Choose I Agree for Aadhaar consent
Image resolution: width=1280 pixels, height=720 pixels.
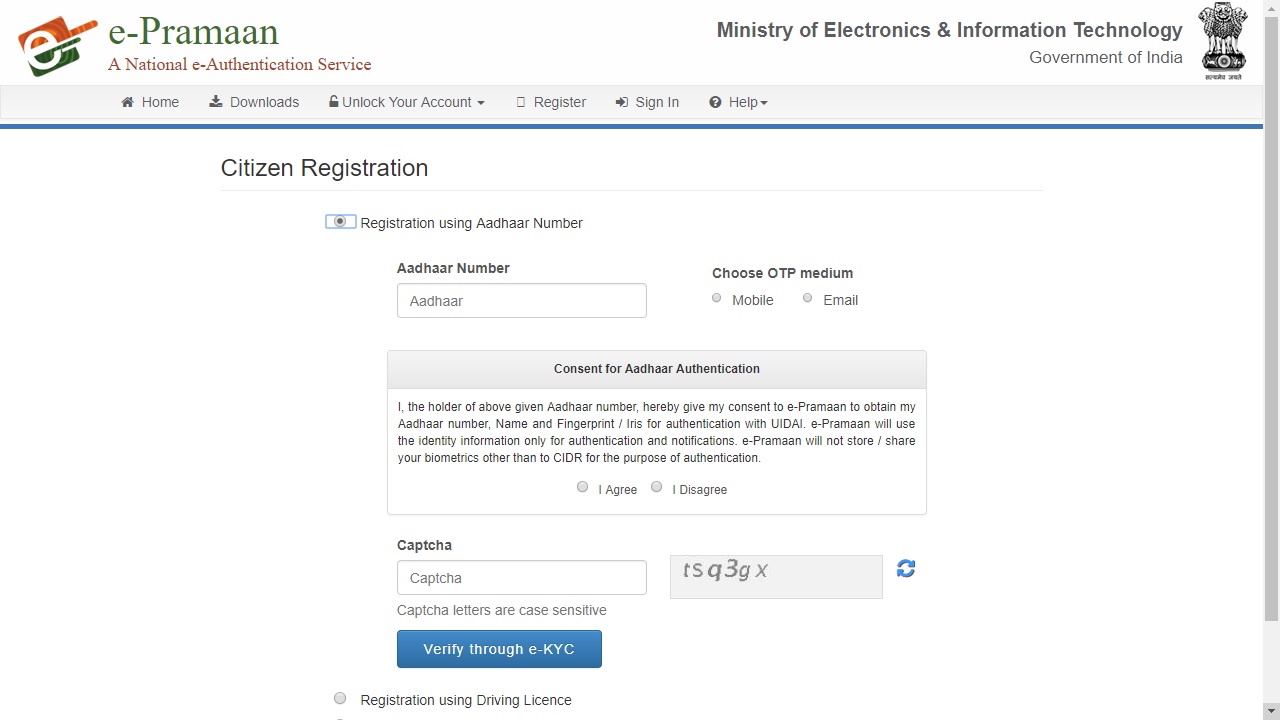tap(582, 487)
